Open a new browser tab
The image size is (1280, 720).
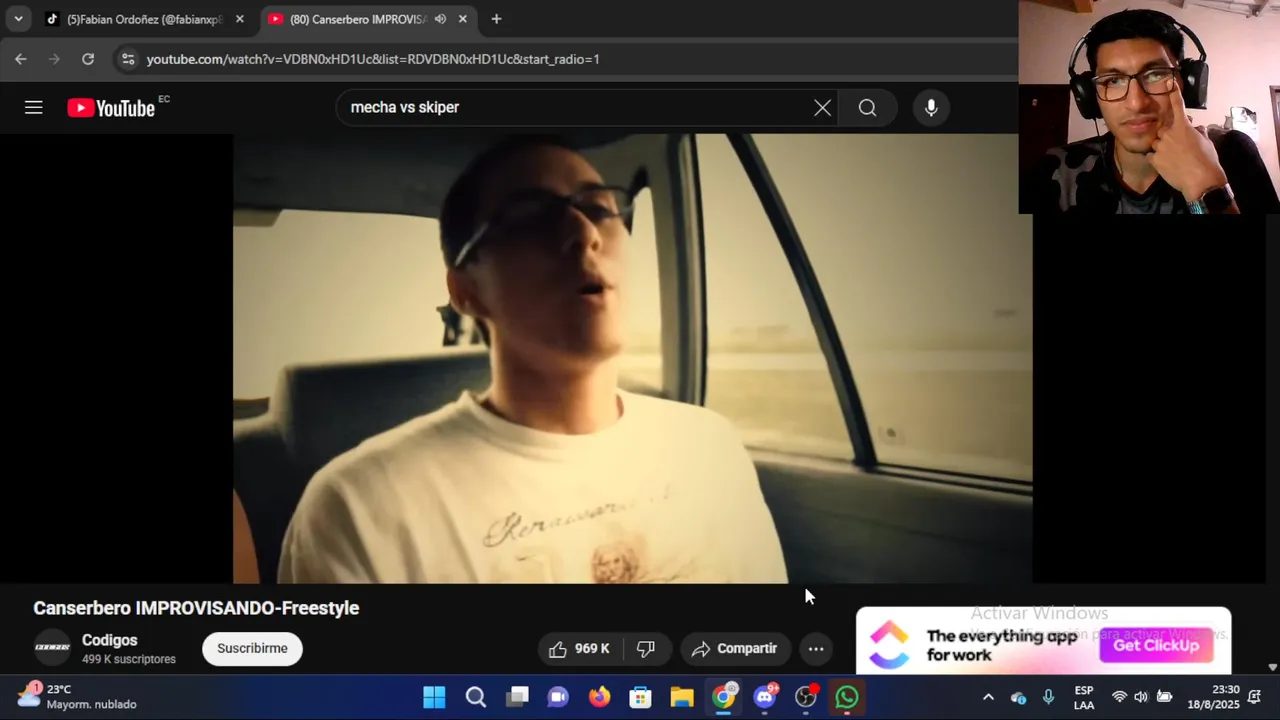(x=496, y=19)
